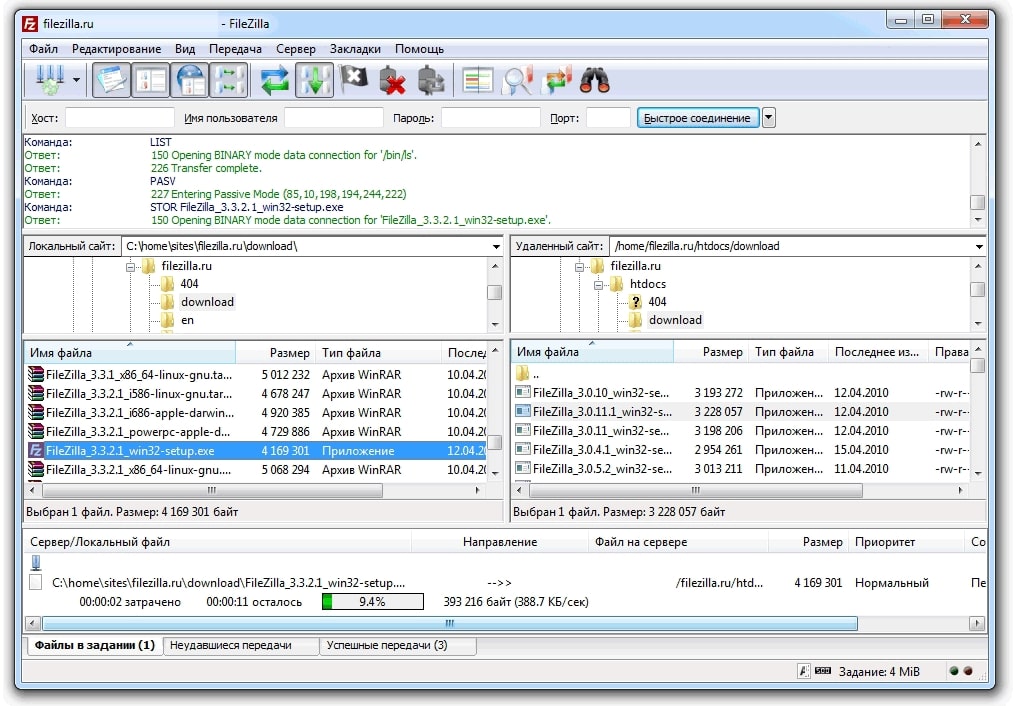
Task: Toggle transfer queue processing icon
Action: 315,80
